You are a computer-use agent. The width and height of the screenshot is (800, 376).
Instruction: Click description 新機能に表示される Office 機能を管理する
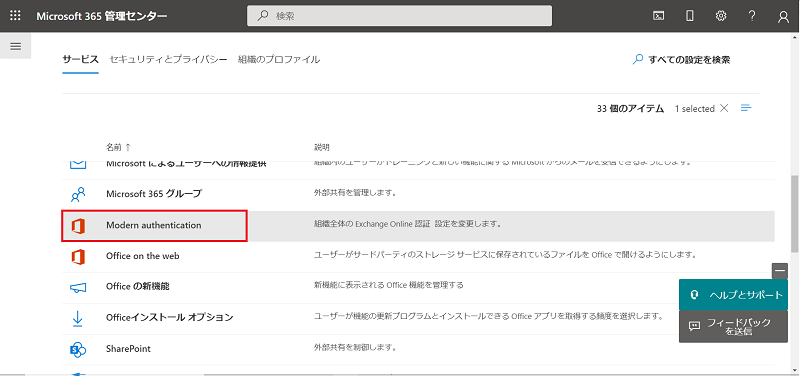coord(388,285)
